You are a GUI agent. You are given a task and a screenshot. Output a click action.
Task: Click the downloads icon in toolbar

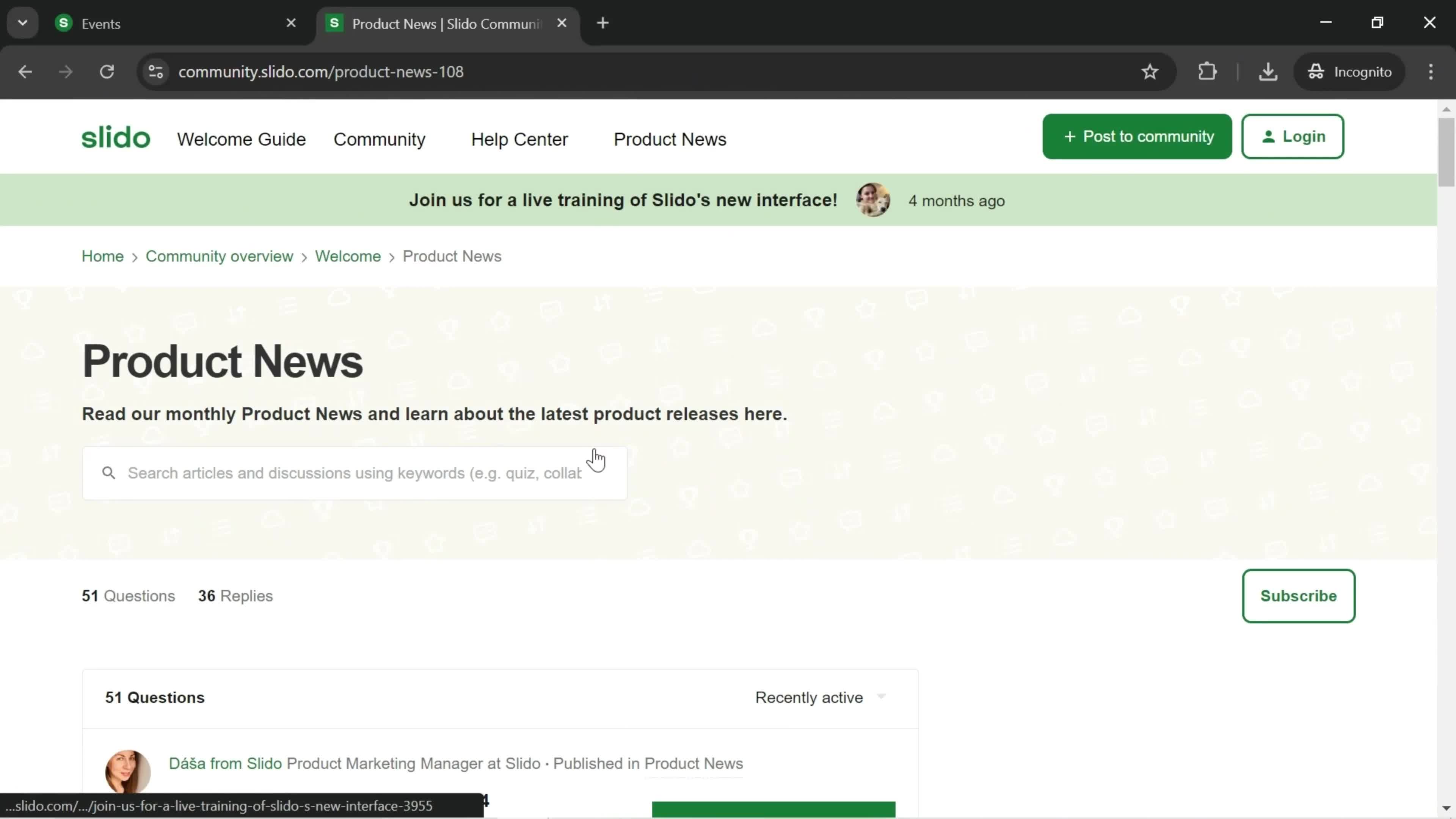1268,71
